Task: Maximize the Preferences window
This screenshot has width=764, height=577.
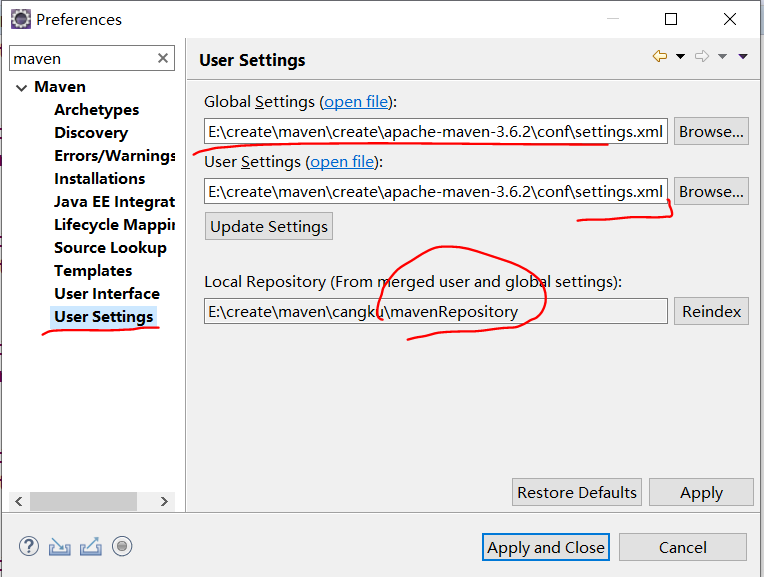Action: click(671, 19)
